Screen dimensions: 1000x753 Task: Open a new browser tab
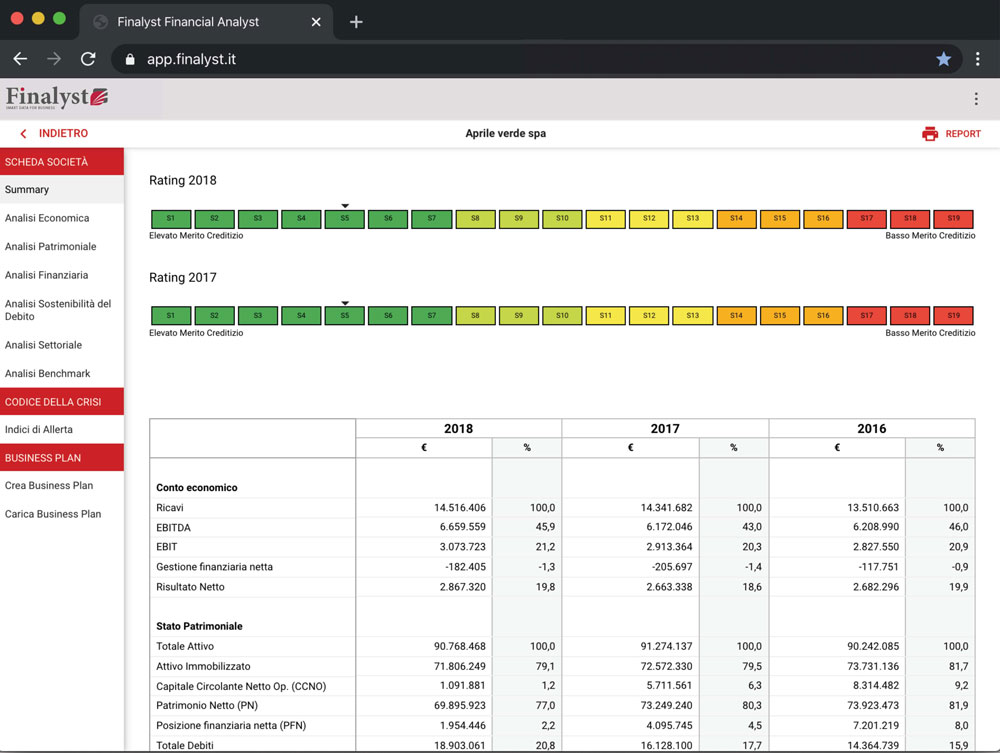[x=356, y=21]
